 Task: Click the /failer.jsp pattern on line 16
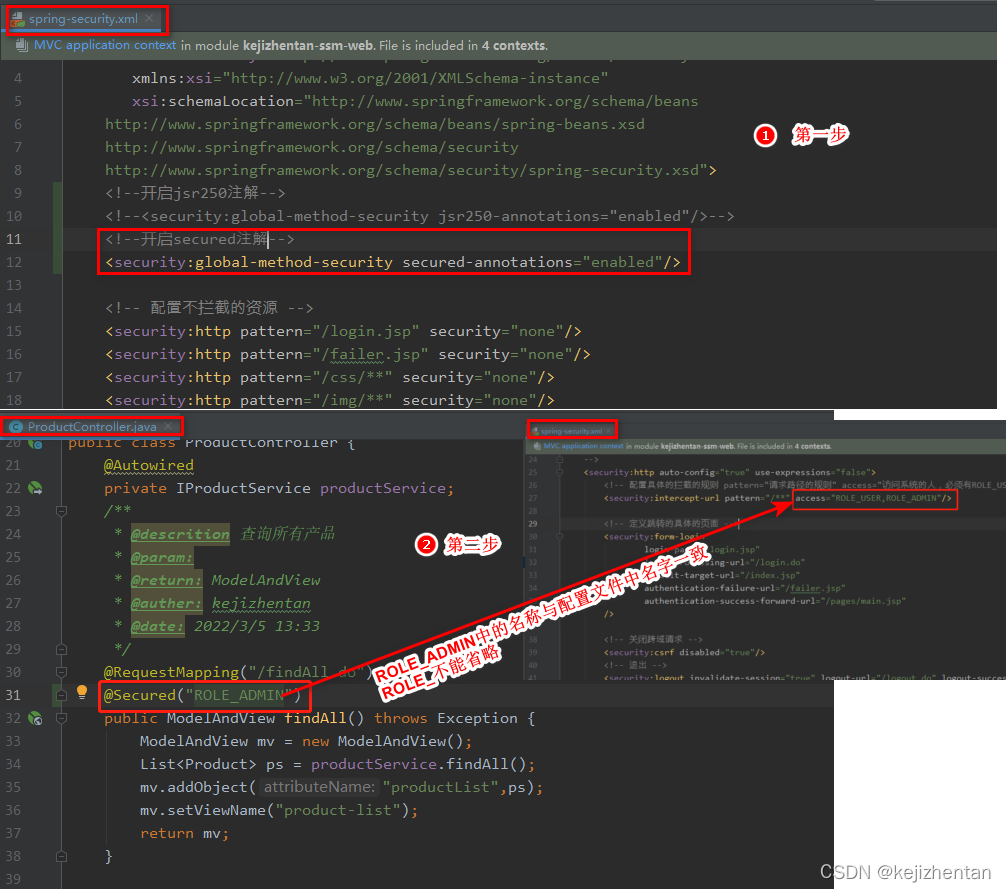370,355
